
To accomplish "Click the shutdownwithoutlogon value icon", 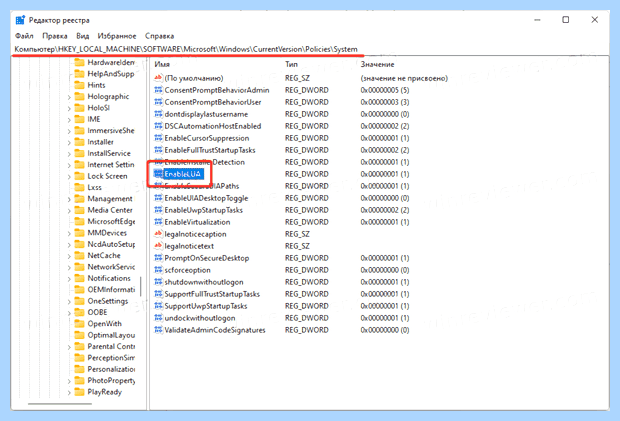I will [x=158, y=282].
